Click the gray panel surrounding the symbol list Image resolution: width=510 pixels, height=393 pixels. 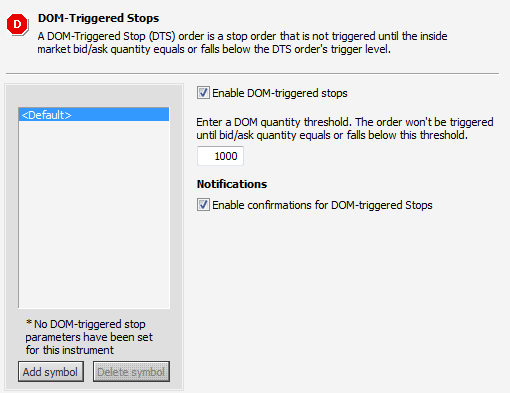[94, 96]
